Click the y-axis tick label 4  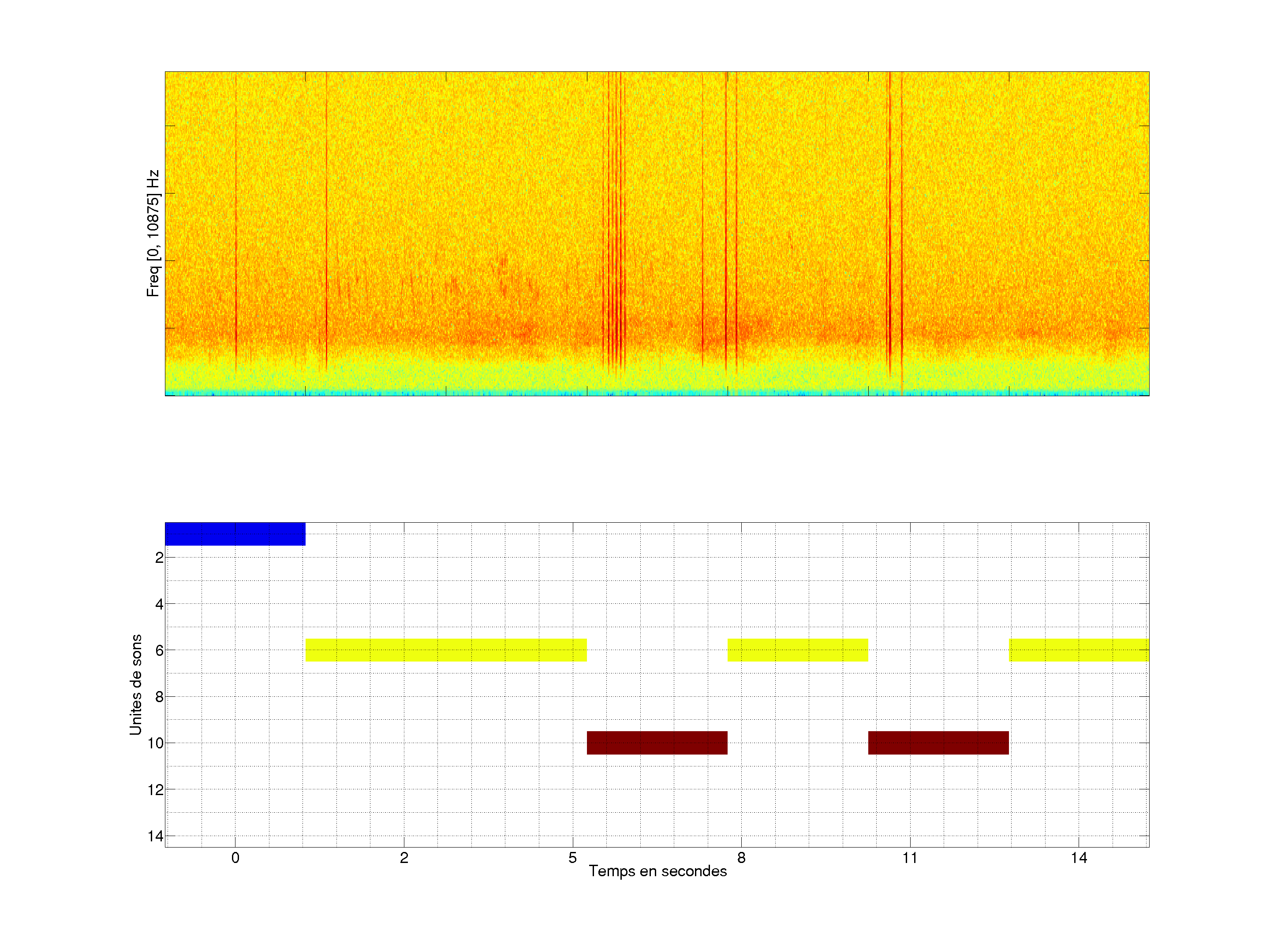(x=159, y=604)
